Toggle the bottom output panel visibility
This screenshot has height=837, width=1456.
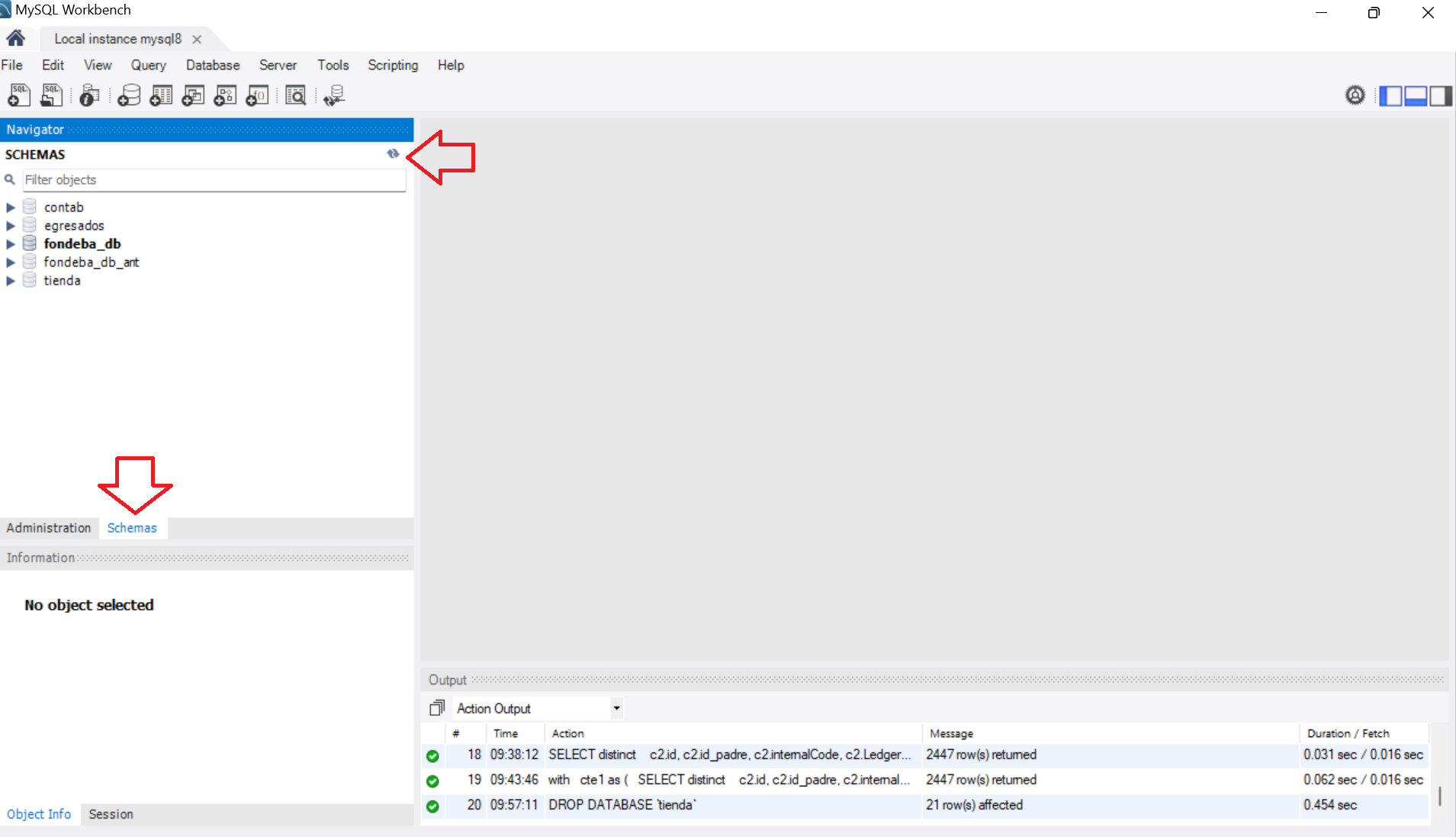[x=1416, y=96]
